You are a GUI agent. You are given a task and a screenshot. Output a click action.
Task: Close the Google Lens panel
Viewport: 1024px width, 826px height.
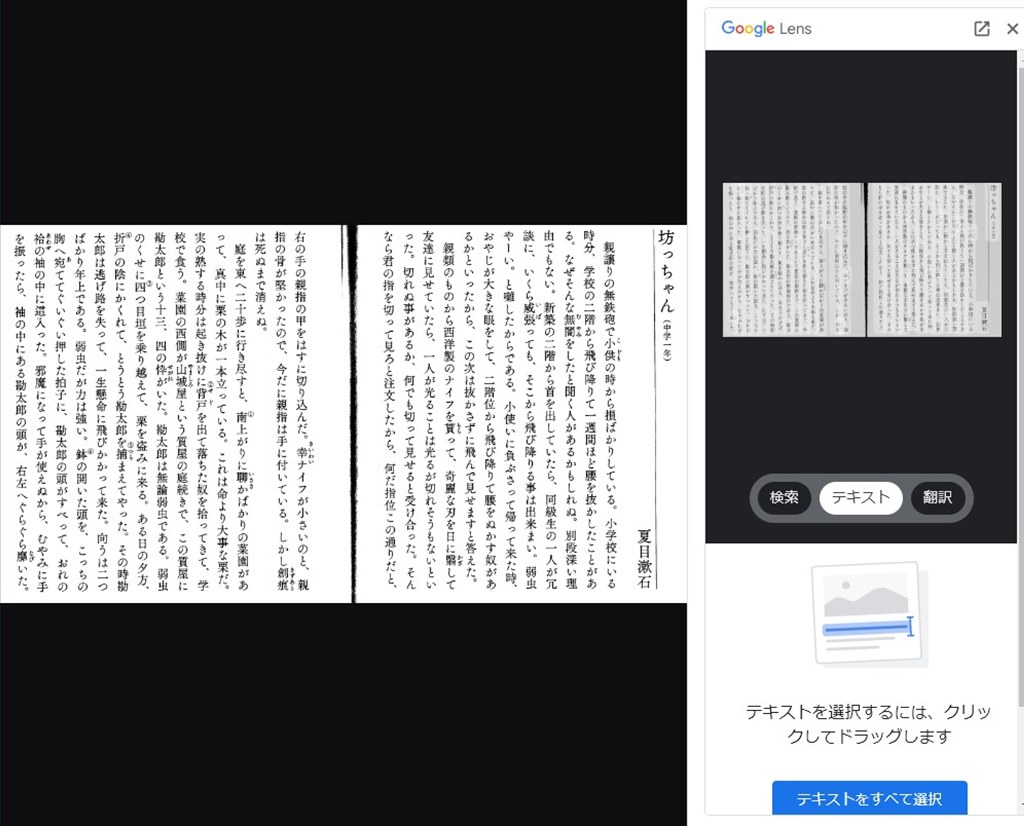[x=1012, y=29]
